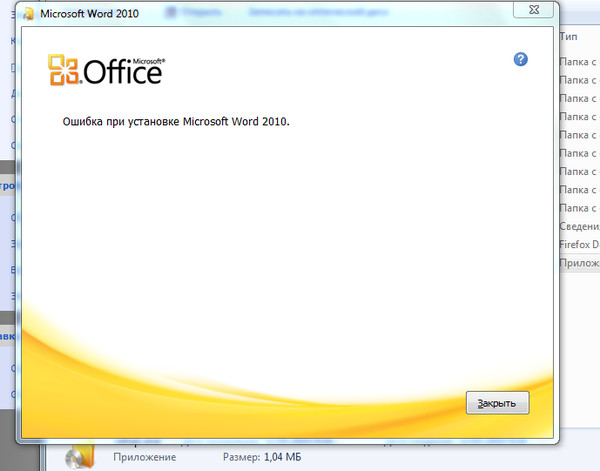Screen dimensions: 600x471
Task: Click the Закрыть button
Action: (497, 403)
